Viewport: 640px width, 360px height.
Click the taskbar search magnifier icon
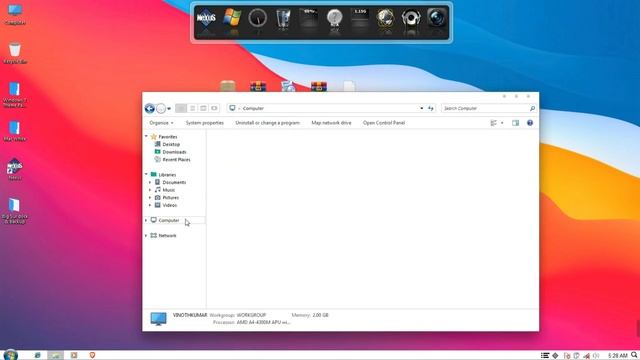click(x=634, y=355)
